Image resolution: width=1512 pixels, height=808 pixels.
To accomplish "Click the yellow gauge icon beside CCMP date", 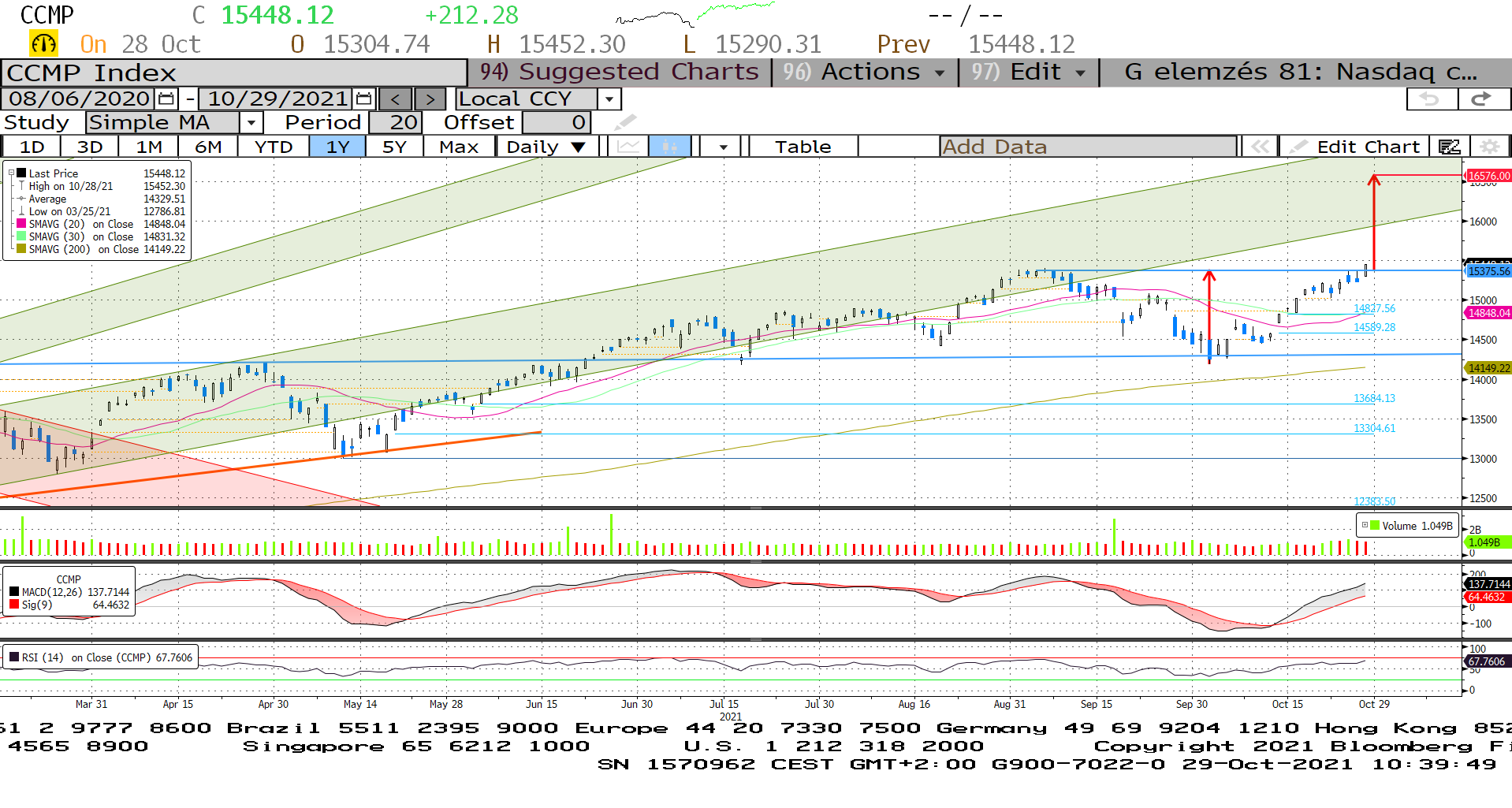I will pyautogui.click(x=43, y=43).
